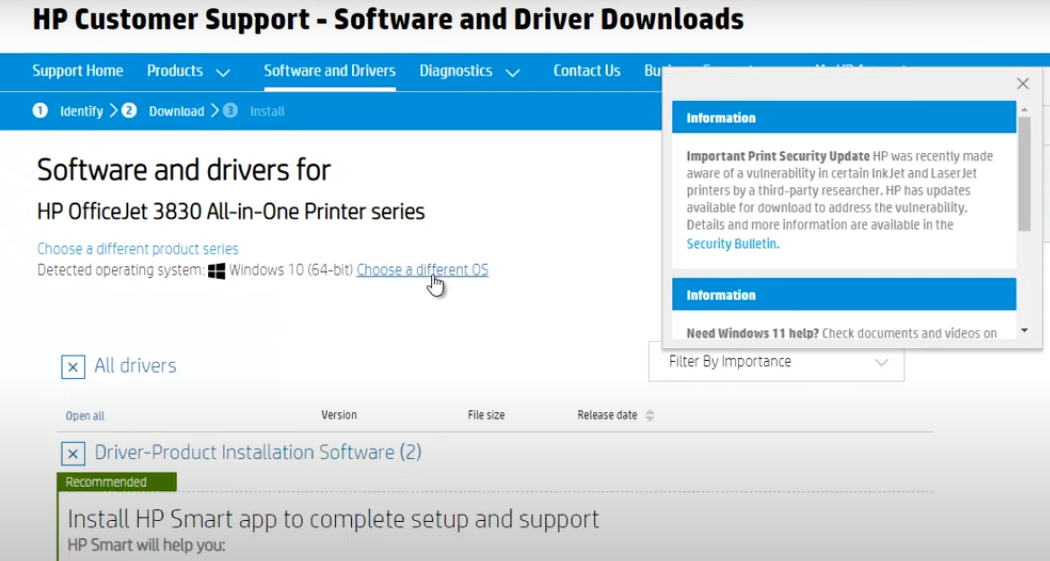Sort by Release date arrows
Screen dimensions: 1050x561
click(x=650, y=415)
